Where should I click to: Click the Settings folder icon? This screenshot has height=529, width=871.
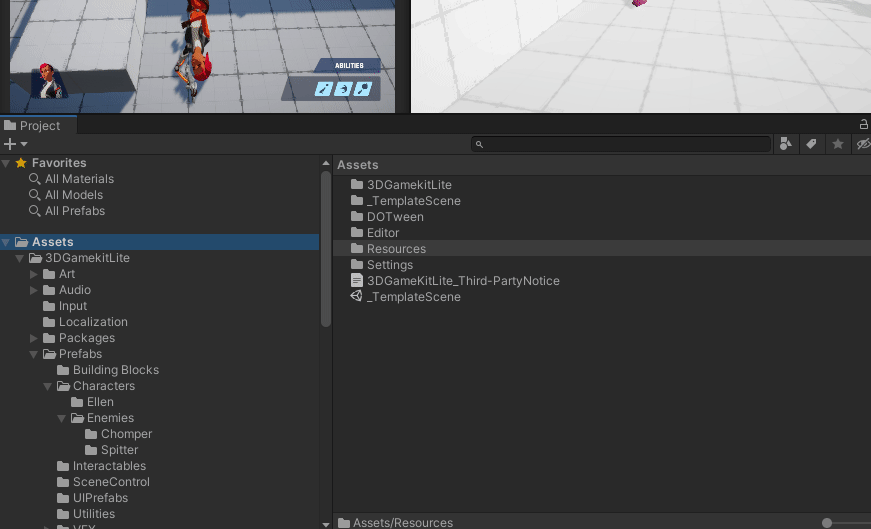[x=357, y=264]
